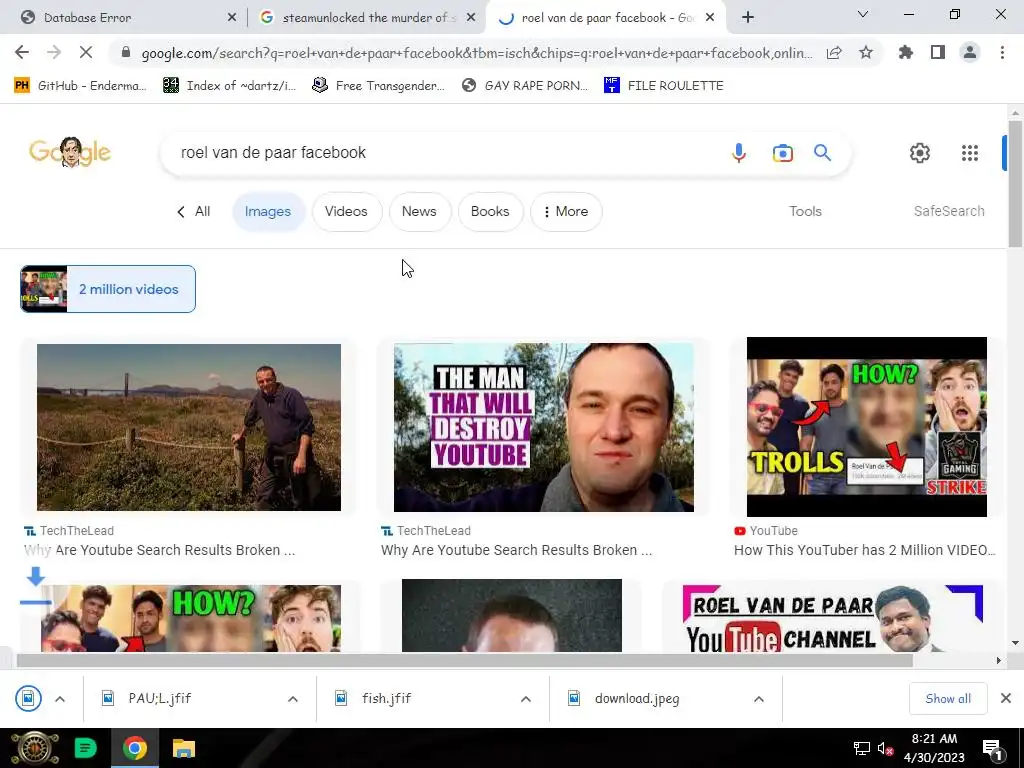Image resolution: width=1024 pixels, height=768 pixels.
Task: Open Google quick settings gear
Action: pos(920,153)
